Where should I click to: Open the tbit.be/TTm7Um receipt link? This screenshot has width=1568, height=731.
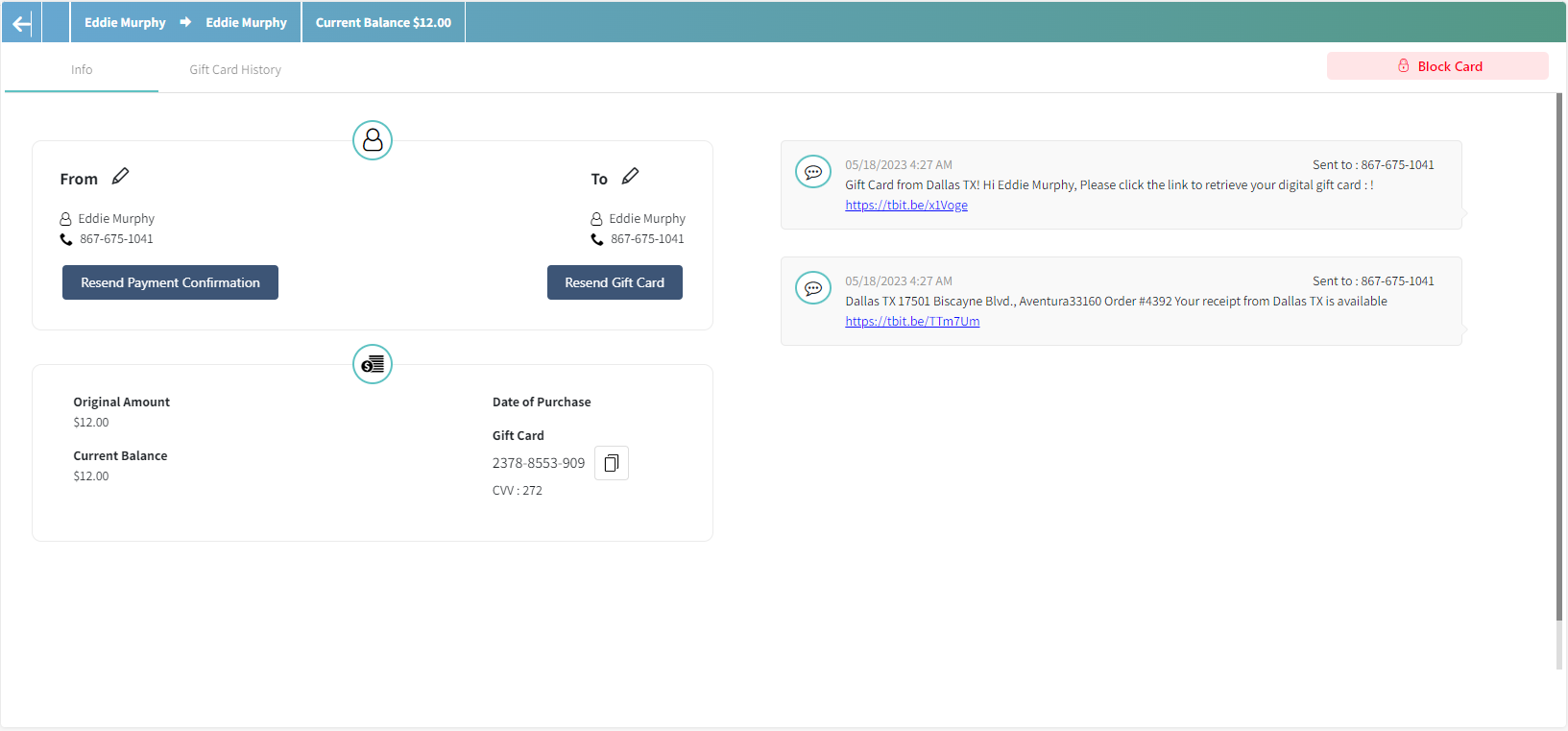tap(912, 322)
